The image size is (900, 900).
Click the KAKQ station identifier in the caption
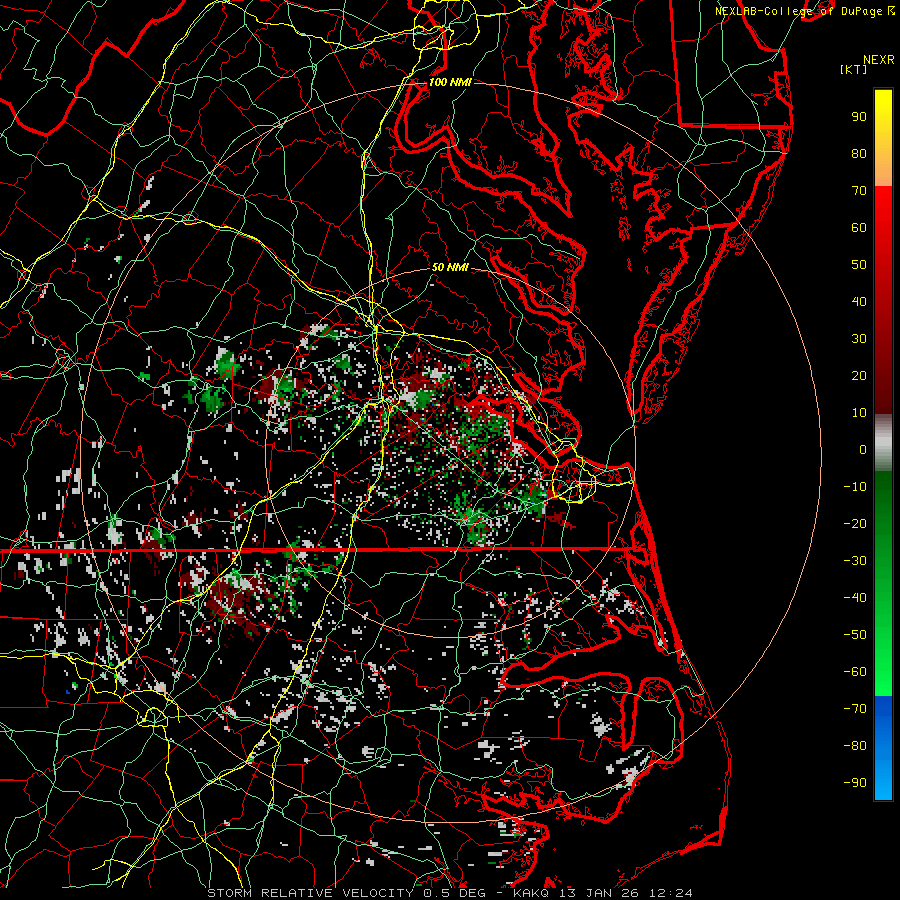pyautogui.click(x=530, y=893)
